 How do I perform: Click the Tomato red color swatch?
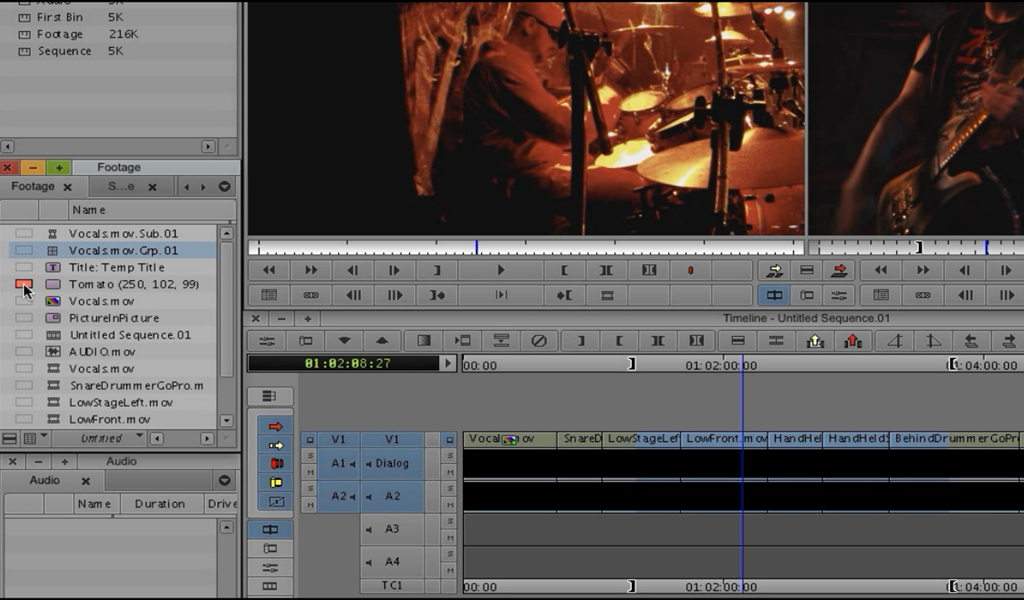point(24,284)
